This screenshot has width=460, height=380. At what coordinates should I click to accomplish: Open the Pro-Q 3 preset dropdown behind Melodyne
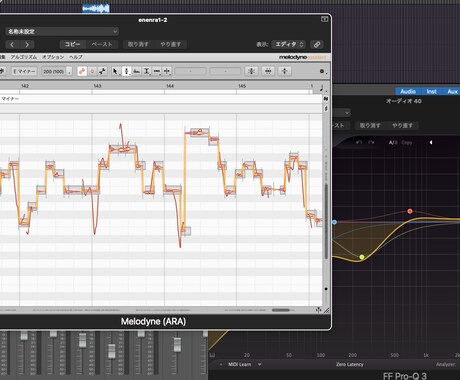pyautogui.click(x=341, y=113)
